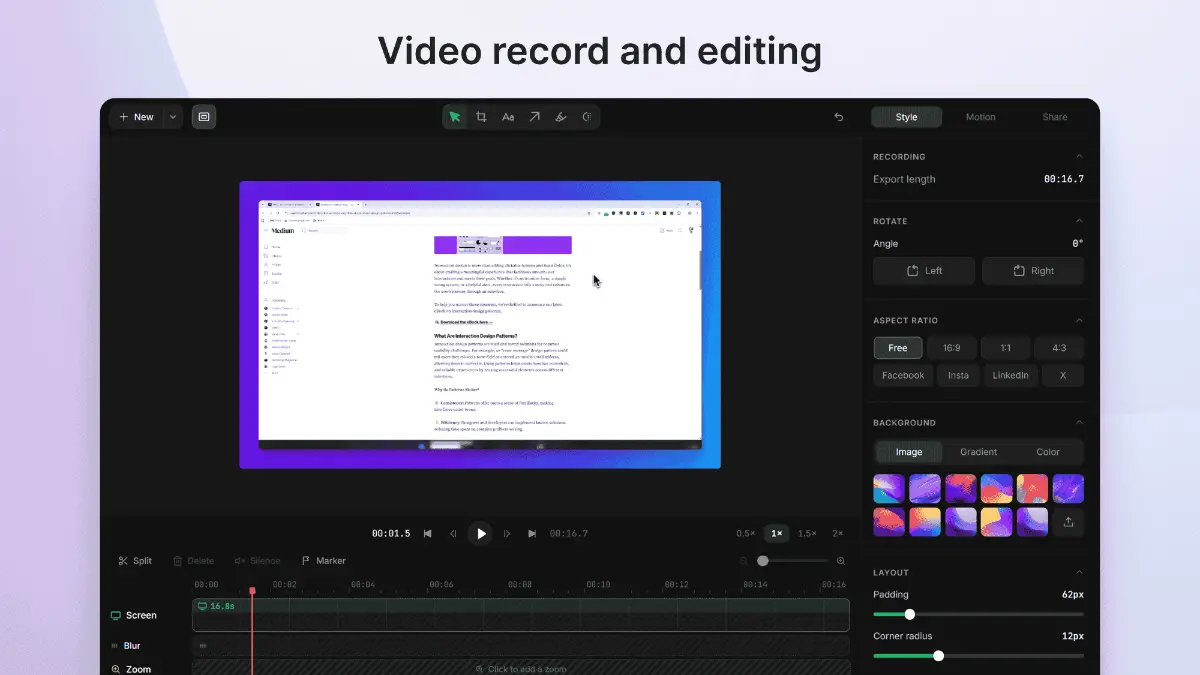This screenshot has width=1200, height=675.
Task: Click the Silence button
Action: [x=257, y=561]
